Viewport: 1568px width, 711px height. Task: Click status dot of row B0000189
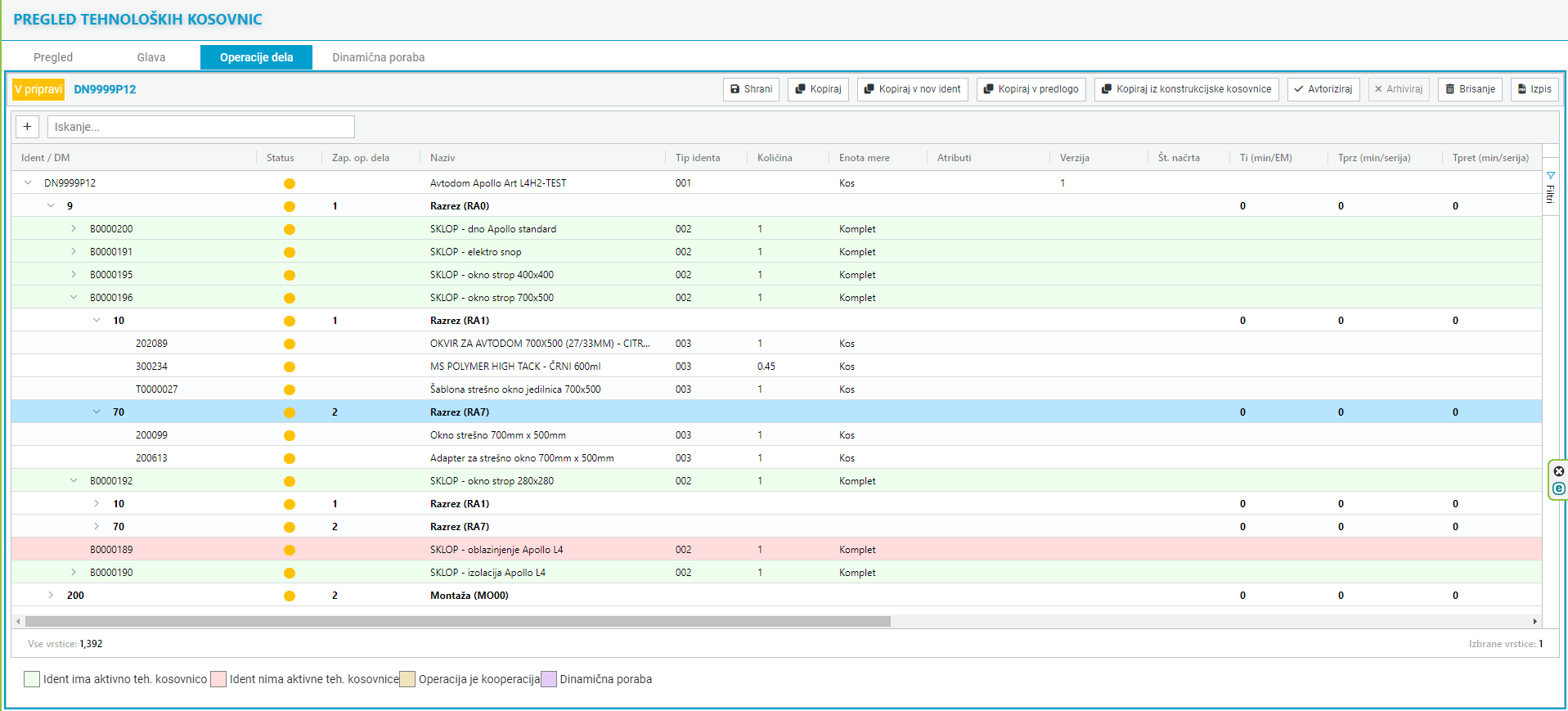(290, 550)
